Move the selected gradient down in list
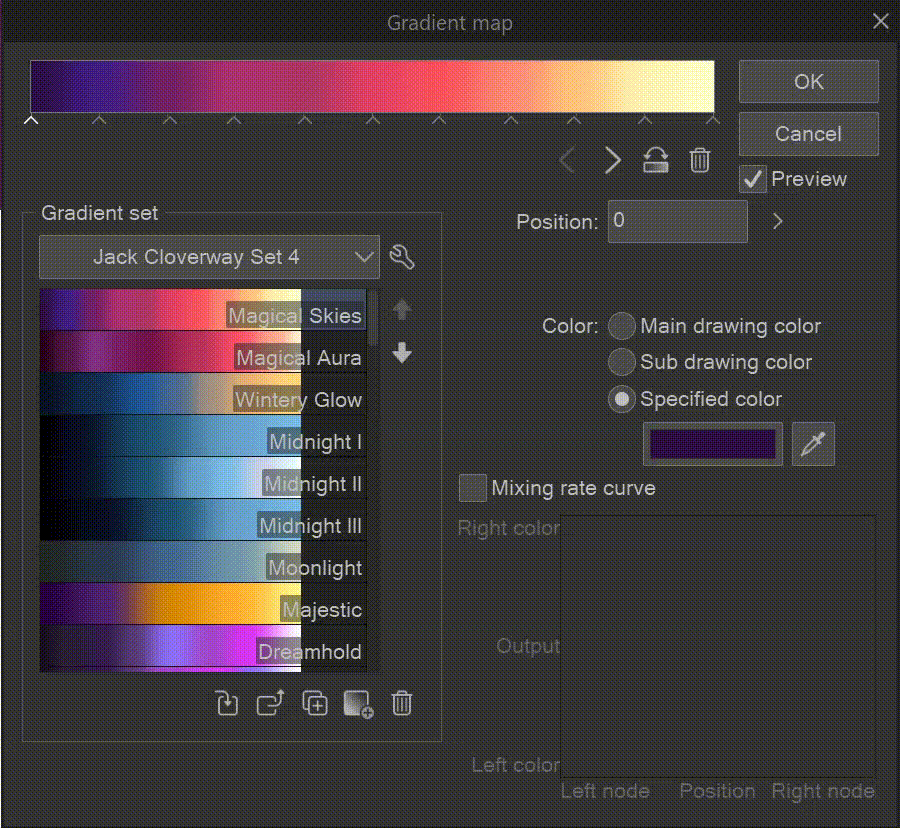This screenshot has height=828, width=900. [x=402, y=354]
